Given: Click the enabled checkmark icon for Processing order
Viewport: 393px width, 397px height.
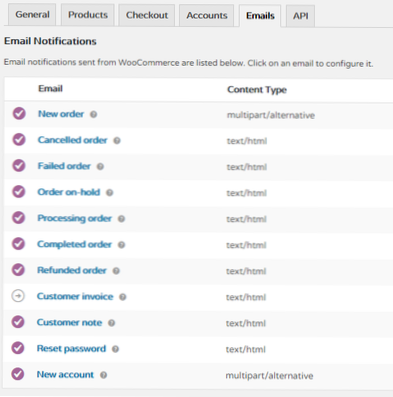Looking at the screenshot, I should tap(19, 218).
